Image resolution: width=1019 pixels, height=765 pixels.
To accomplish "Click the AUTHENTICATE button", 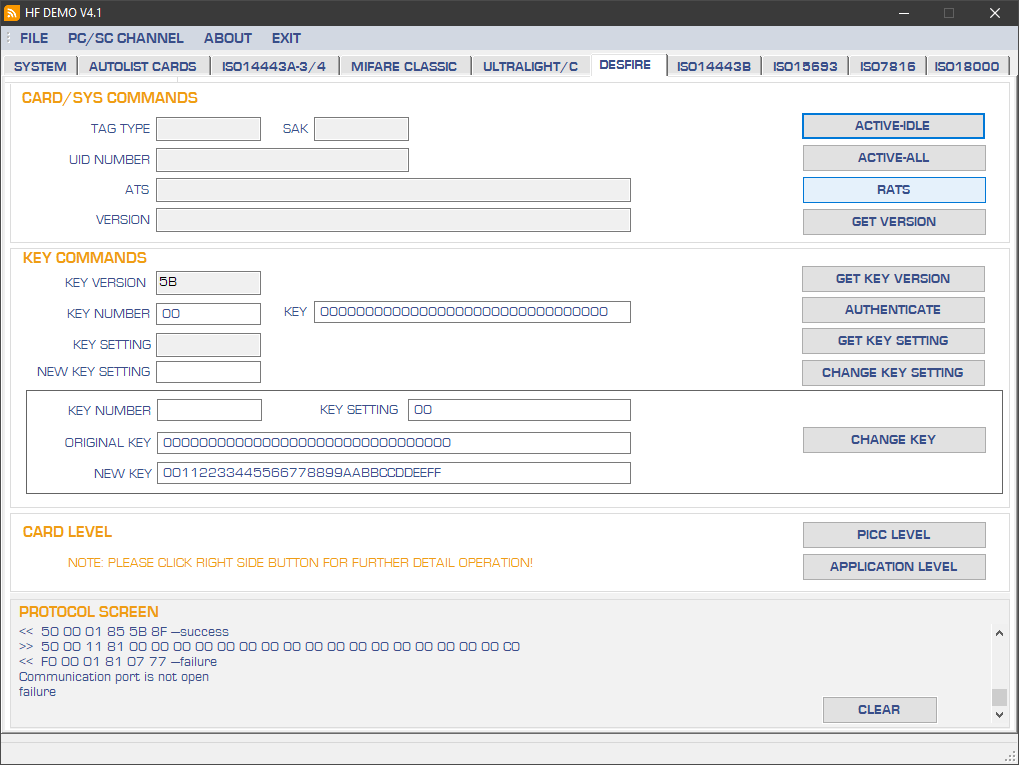I will pos(893,310).
